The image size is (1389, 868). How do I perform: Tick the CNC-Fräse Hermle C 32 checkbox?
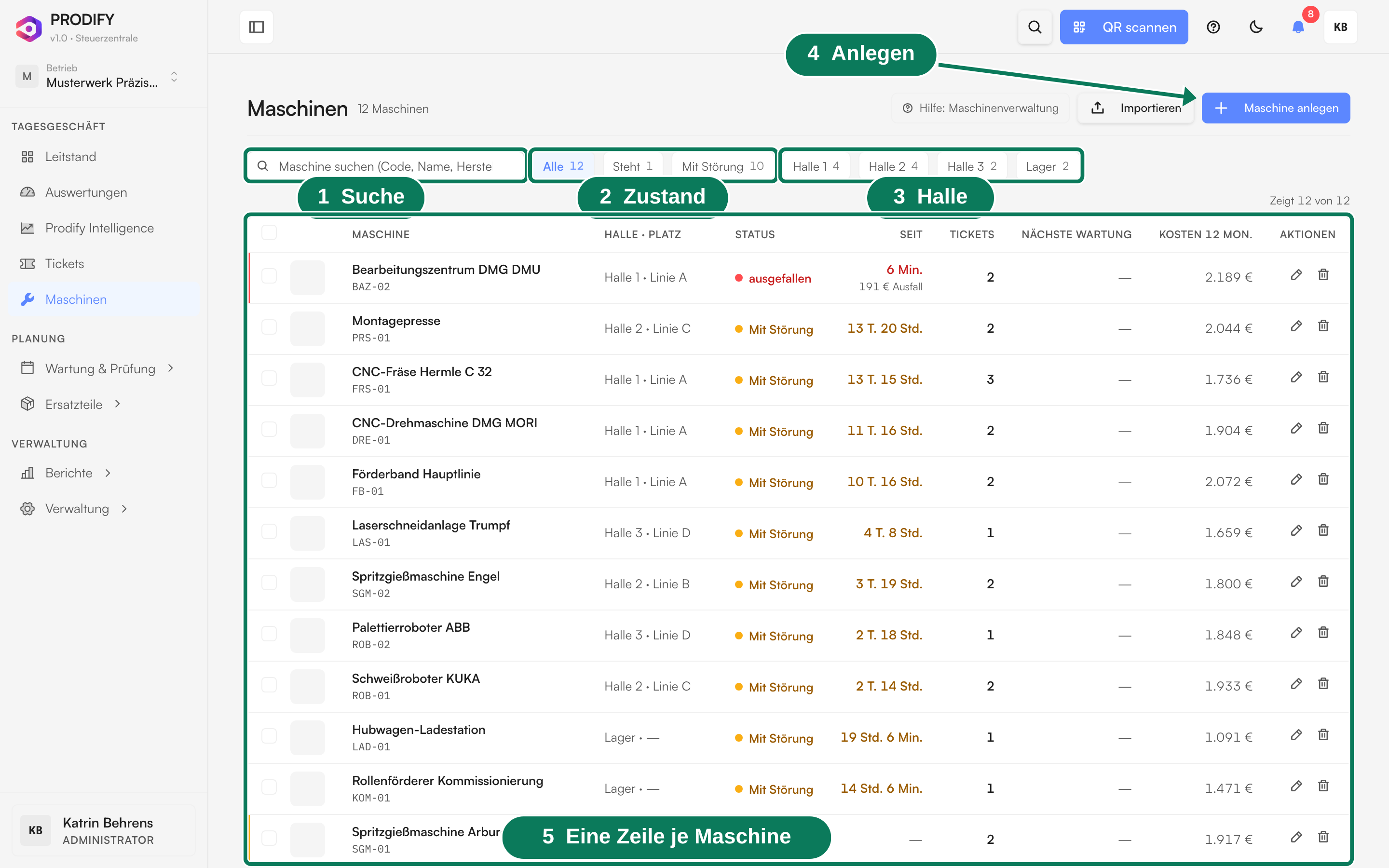tap(269, 378)
